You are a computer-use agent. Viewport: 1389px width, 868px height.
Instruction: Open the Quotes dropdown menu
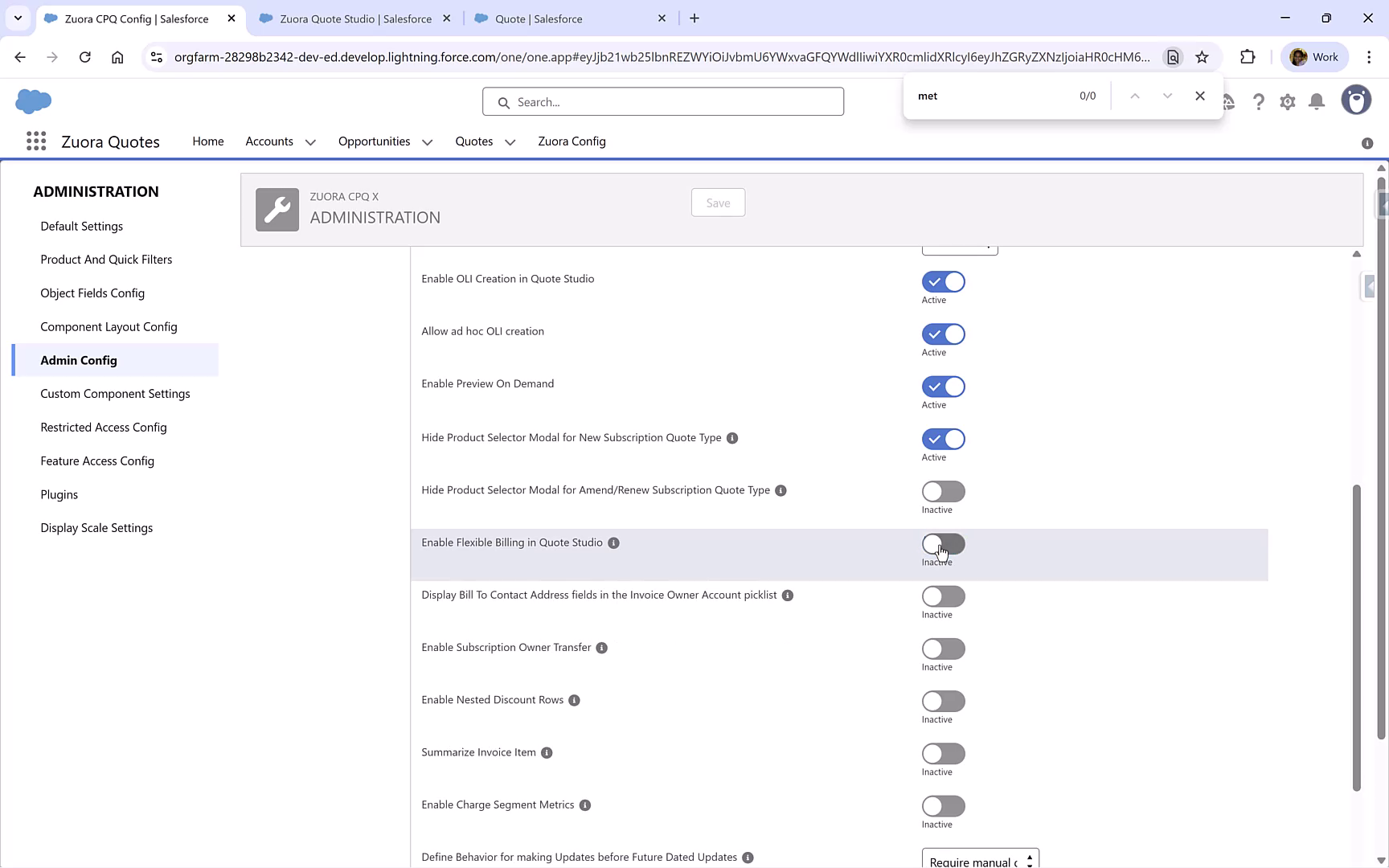pyautogui.click(x=510, y=141)
